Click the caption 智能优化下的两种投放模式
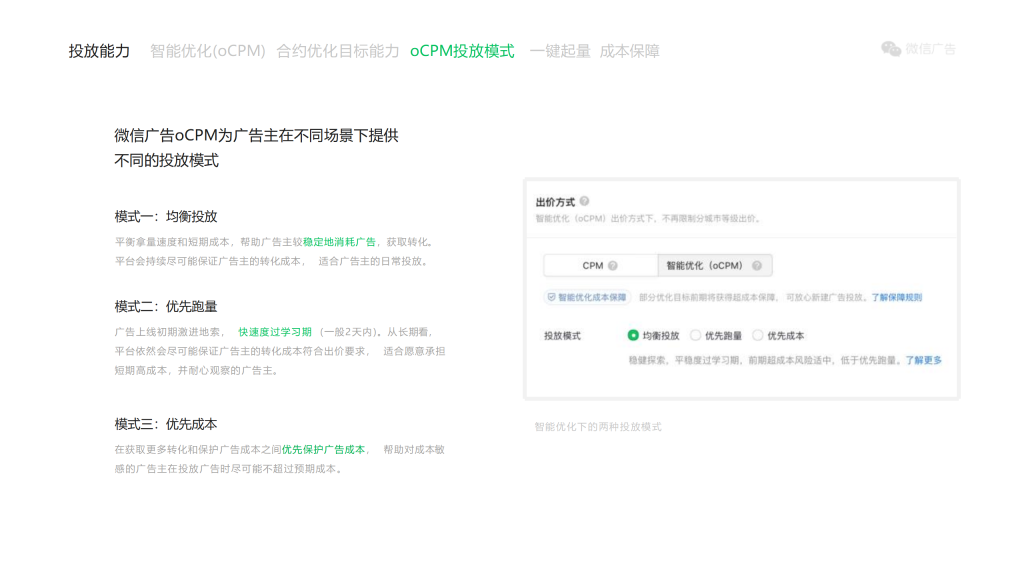This screenshot has width=1024, height=576. tap(598, 426)
